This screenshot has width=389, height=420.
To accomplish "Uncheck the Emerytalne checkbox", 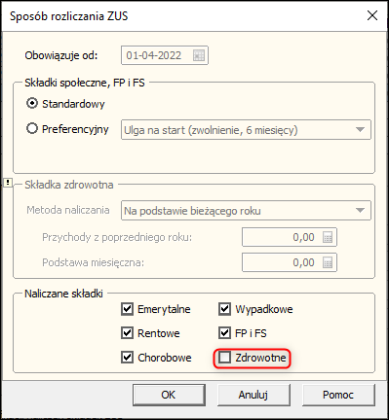I will (127, 309).
